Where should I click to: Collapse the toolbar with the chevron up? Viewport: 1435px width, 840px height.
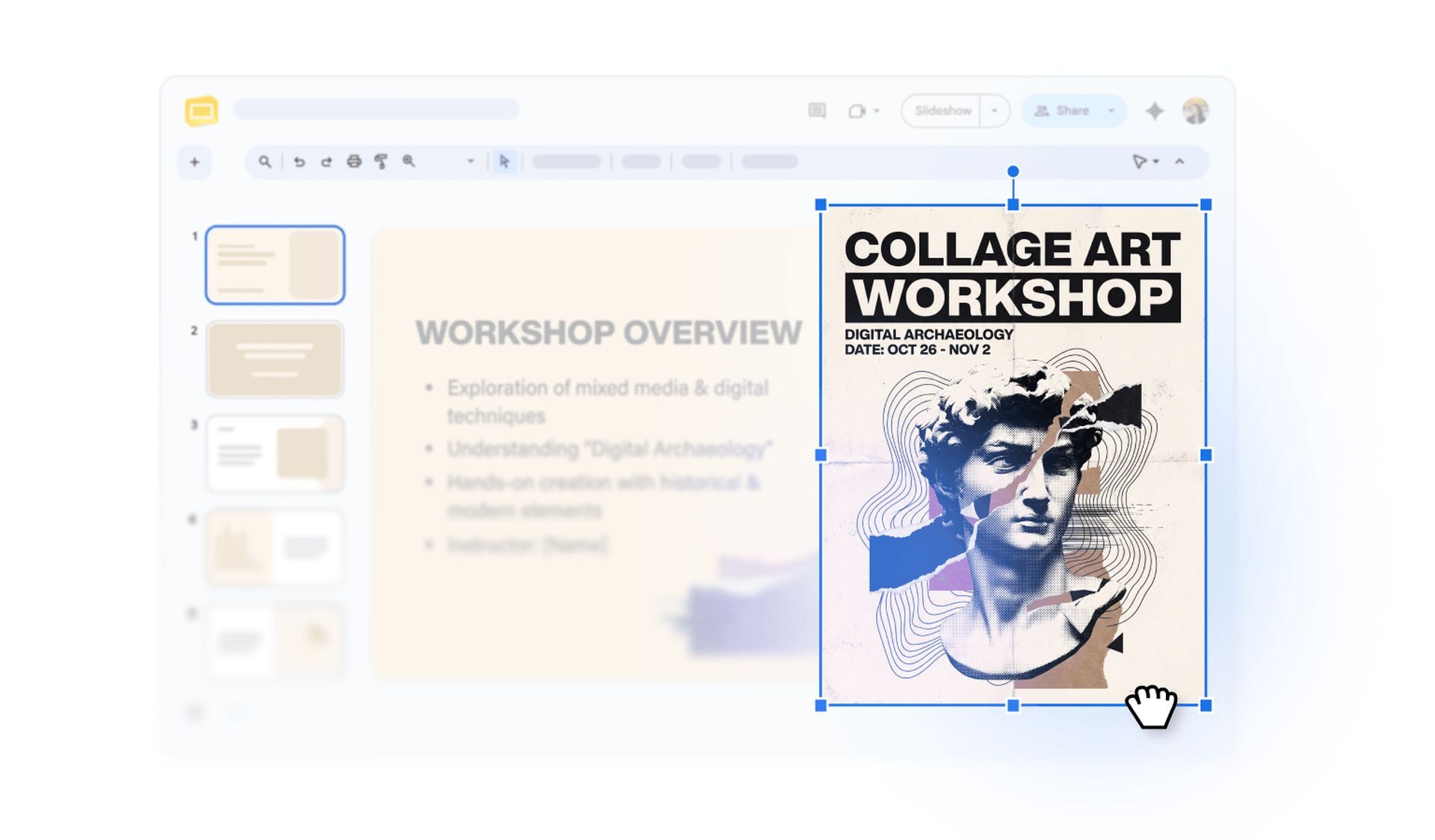[1179, 161]
